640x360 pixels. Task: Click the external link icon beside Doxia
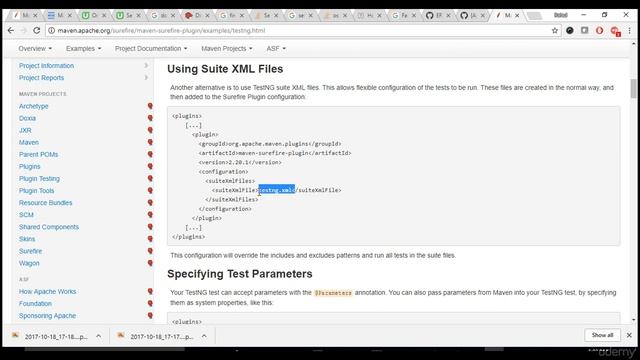point(150,118)
